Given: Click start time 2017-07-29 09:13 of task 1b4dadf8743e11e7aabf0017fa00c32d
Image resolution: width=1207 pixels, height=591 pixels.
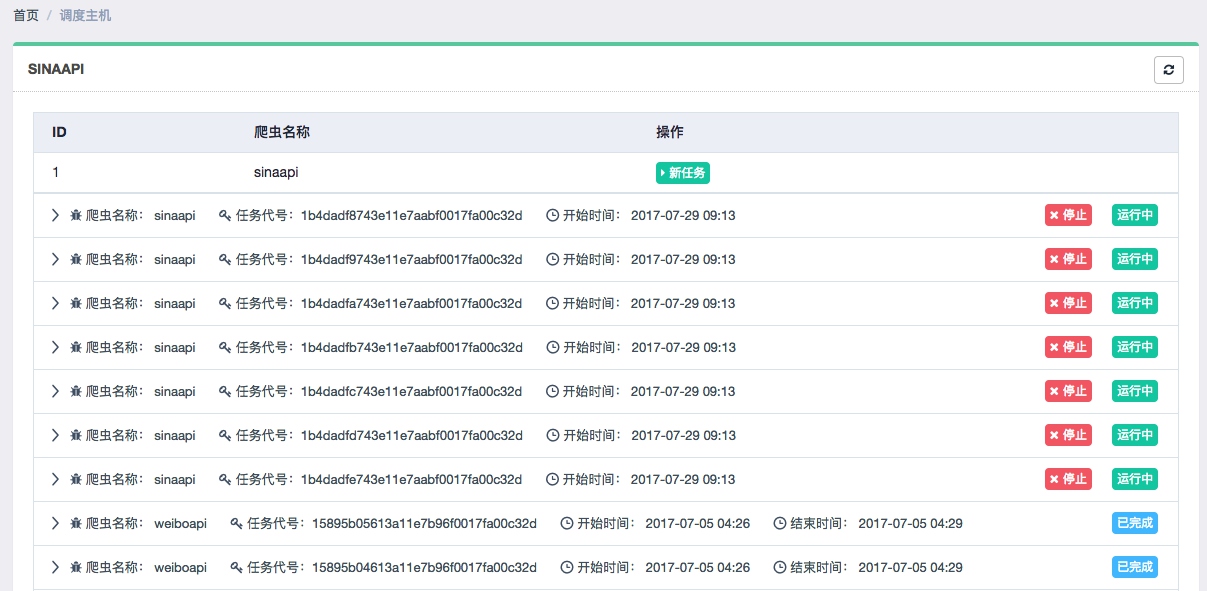Looking at the screenshot, I should [684, 215].
